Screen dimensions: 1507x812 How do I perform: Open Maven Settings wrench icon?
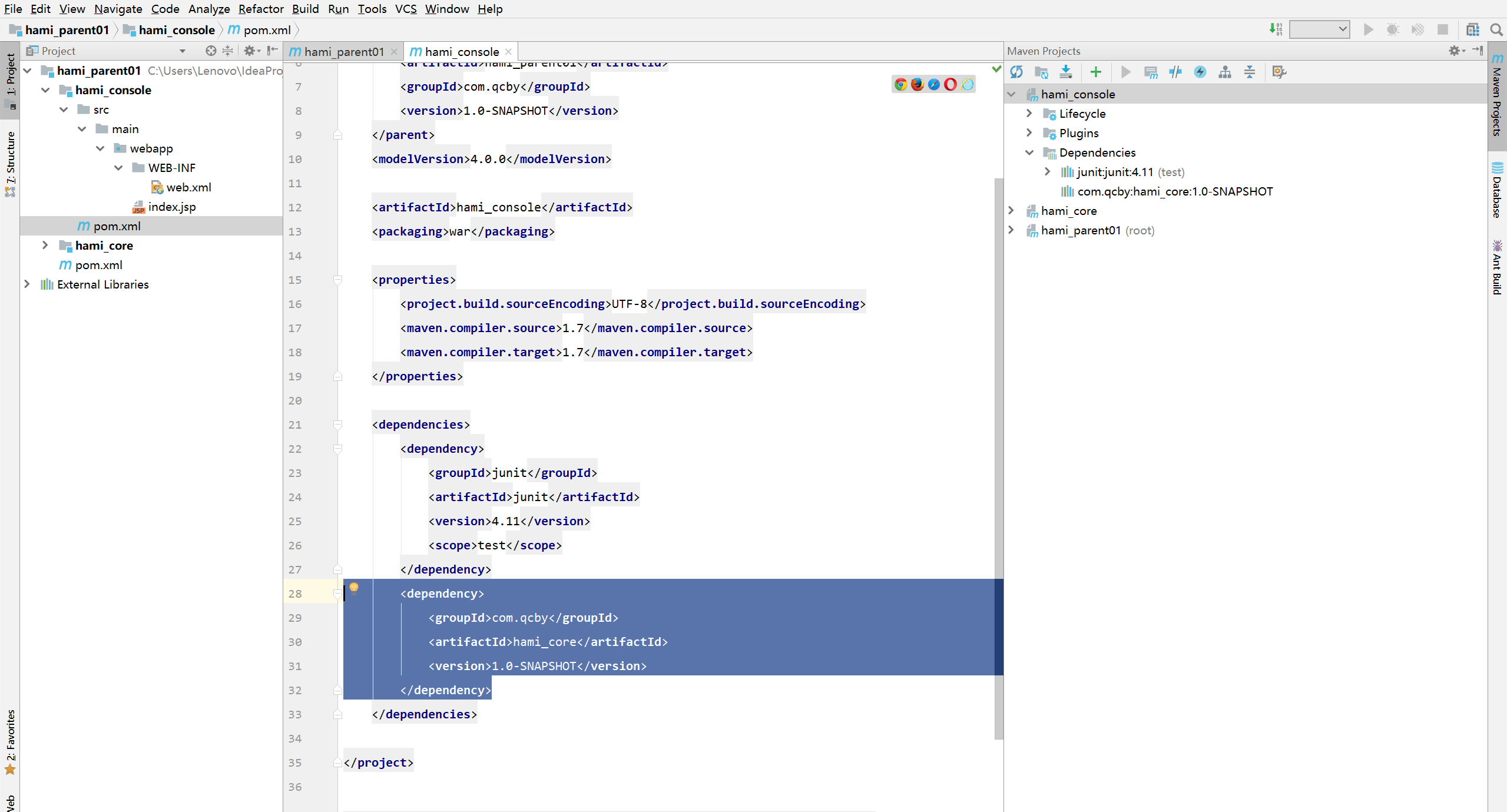pyautogui.click(x=1279, y=72)
